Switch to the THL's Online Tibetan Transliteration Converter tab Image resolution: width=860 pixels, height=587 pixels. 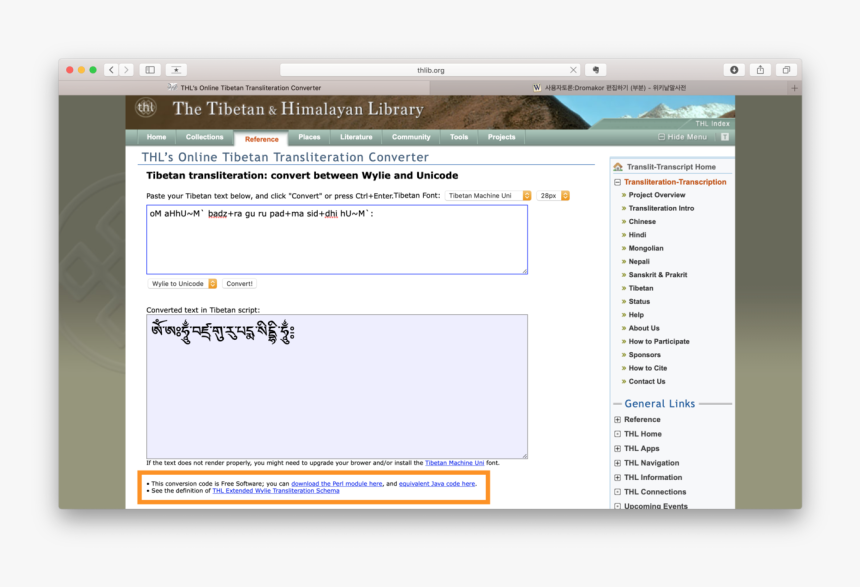point(245,88)
